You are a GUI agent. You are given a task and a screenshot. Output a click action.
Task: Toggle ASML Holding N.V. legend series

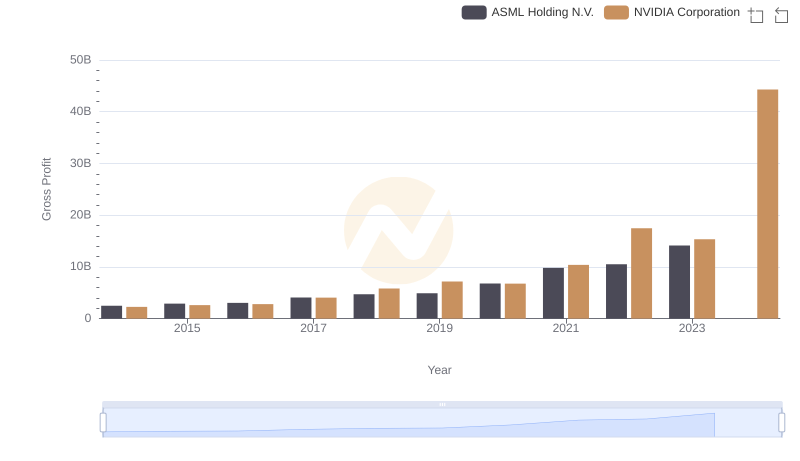528,12
